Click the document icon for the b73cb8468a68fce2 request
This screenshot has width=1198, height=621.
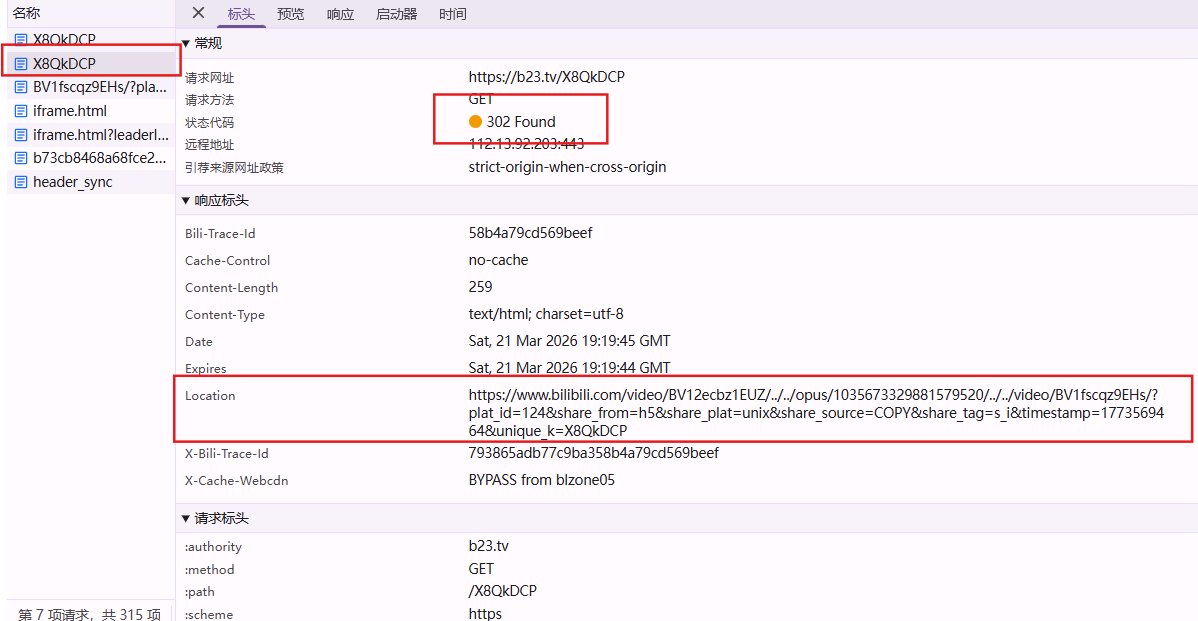point(20,157)
